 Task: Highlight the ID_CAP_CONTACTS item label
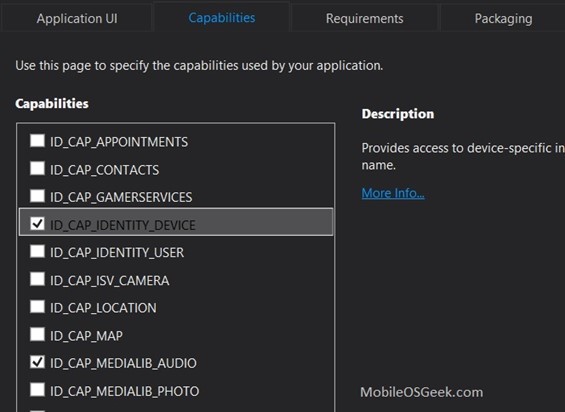click(104, 170)
